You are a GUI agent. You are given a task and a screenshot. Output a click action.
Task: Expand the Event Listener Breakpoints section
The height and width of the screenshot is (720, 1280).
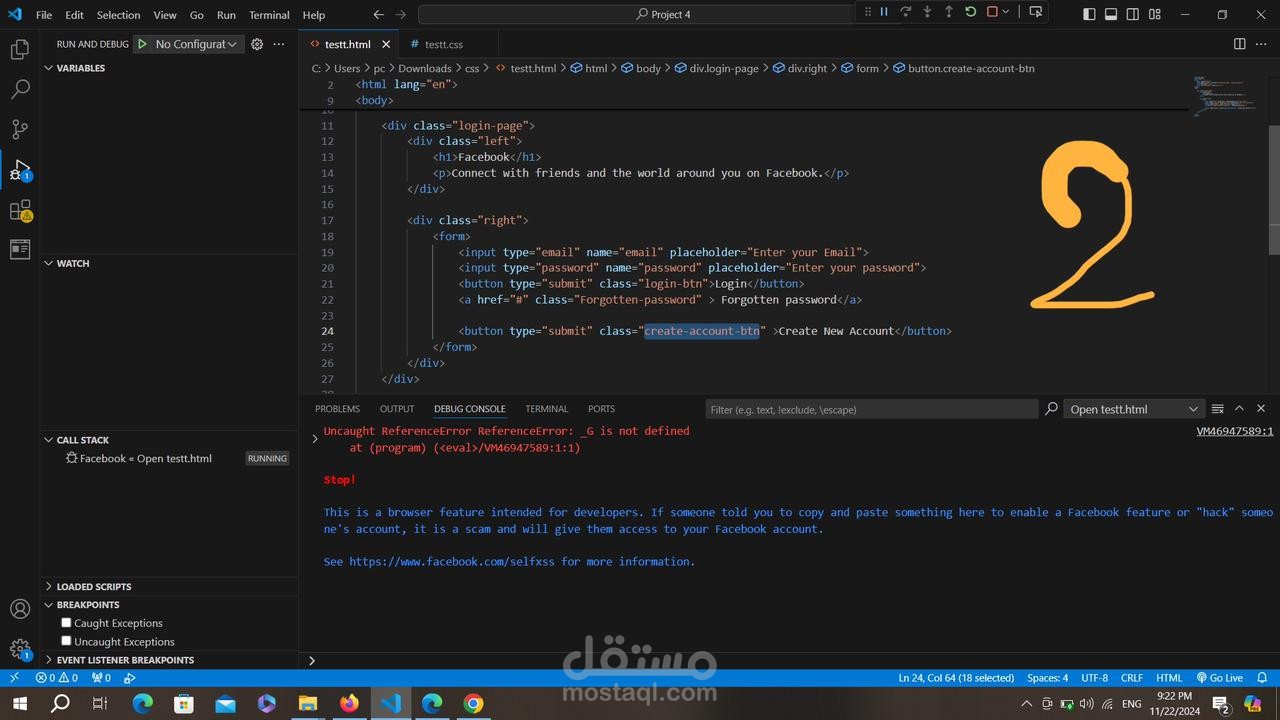169,660
